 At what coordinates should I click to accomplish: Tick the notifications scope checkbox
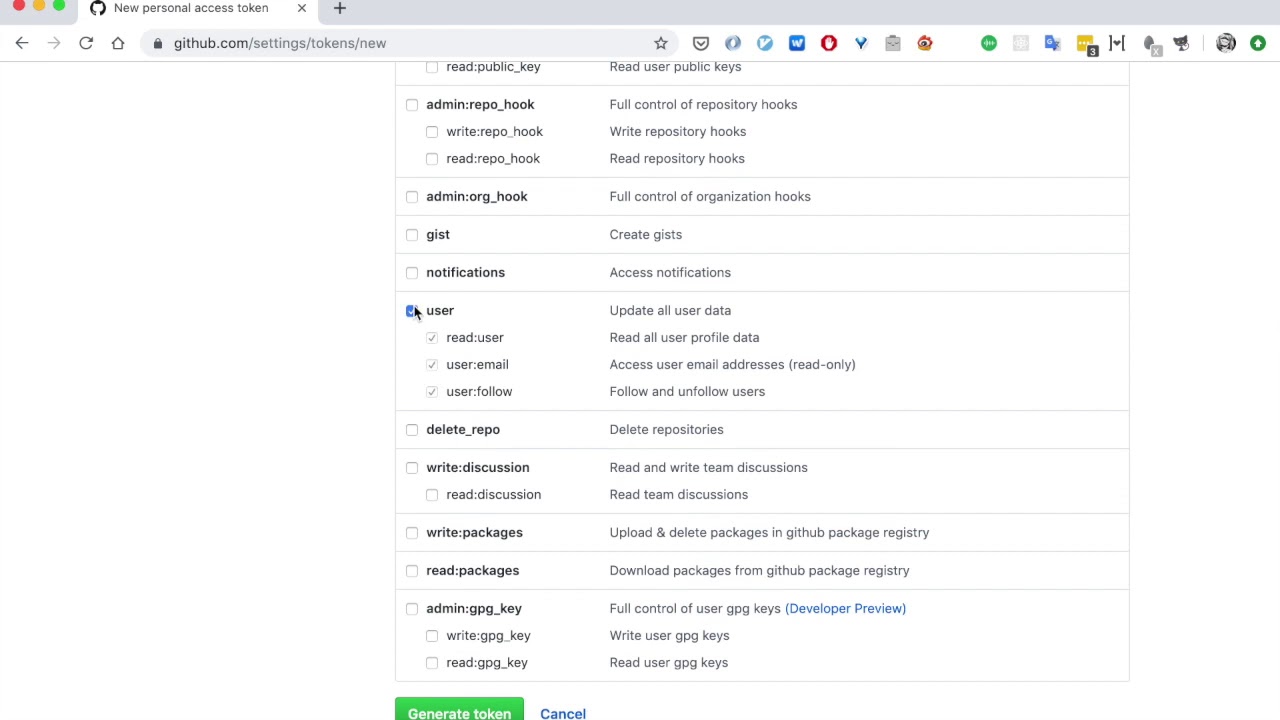(x=412, y=272)
